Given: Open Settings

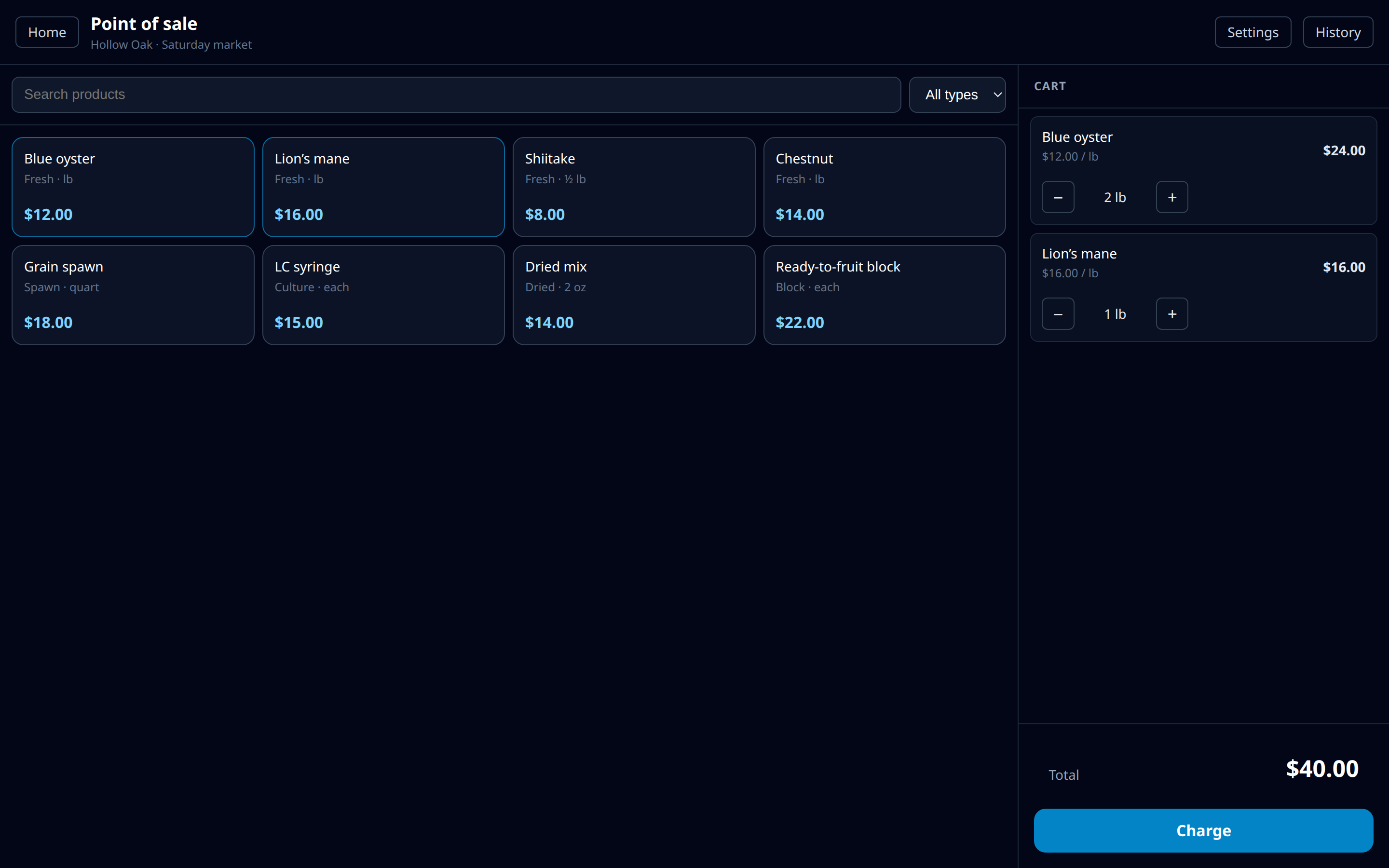Looking at the screenshot, I should click(1253, 32).
